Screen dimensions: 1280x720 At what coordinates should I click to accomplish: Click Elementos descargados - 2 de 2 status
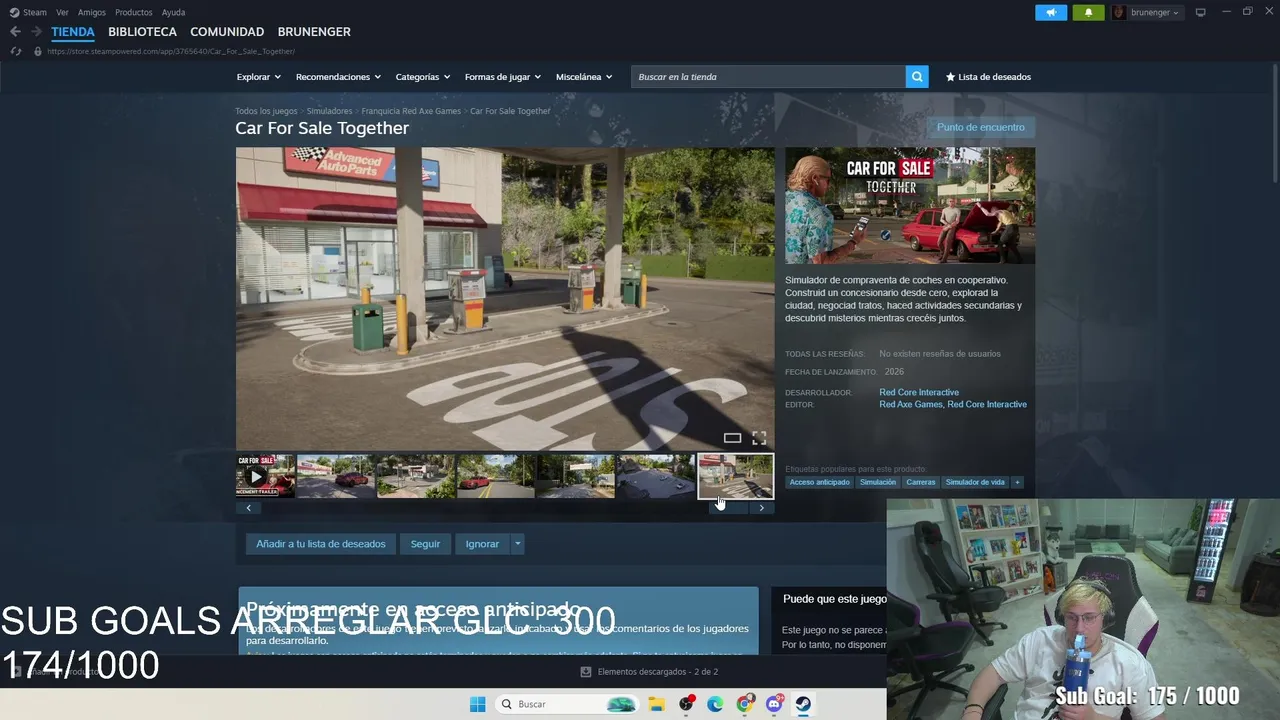[x=658, y=672]
